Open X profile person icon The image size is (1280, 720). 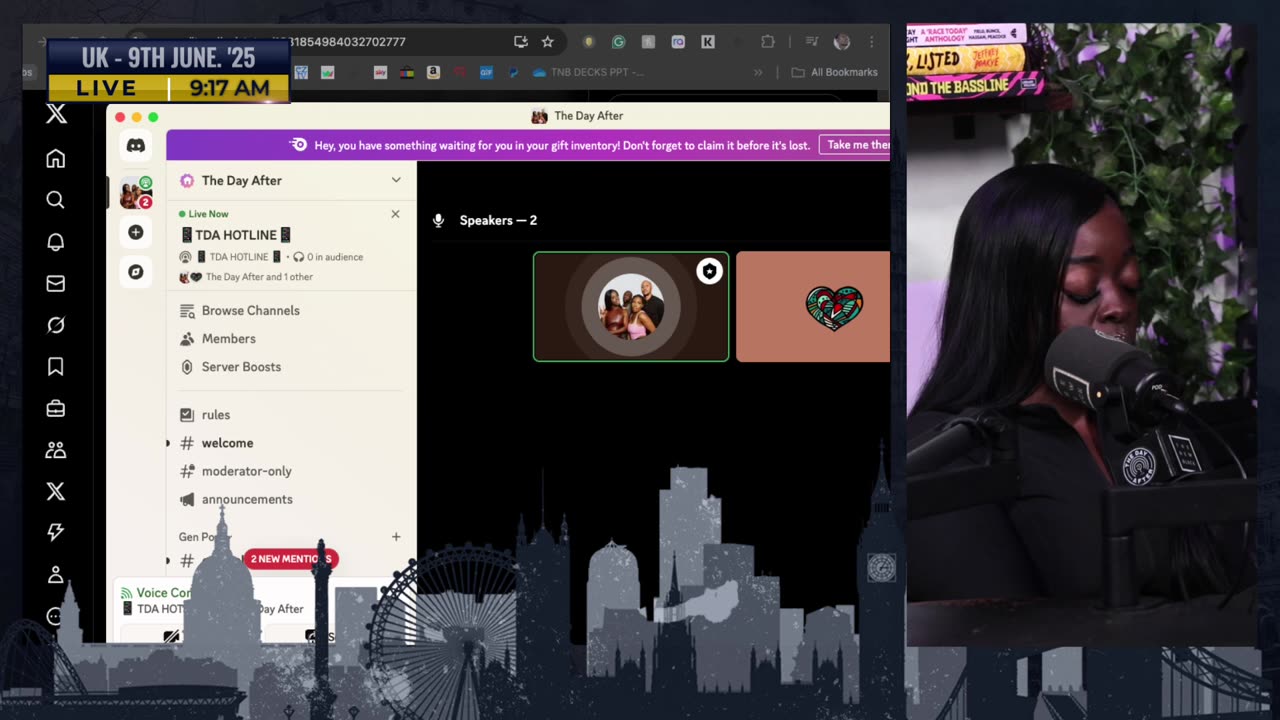[56, 575]
